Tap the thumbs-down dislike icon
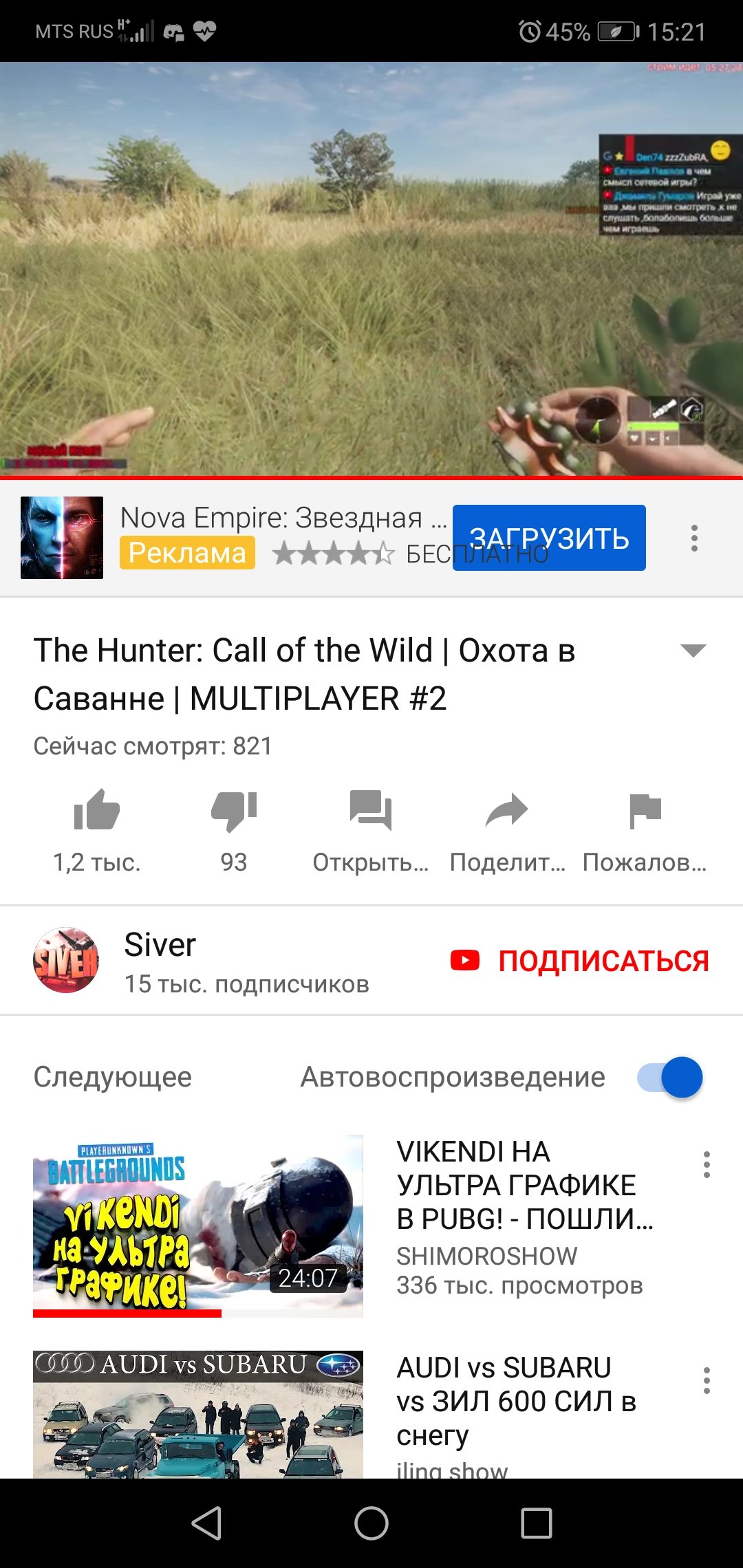The image size is (743, 1568). tap(234, 812)
